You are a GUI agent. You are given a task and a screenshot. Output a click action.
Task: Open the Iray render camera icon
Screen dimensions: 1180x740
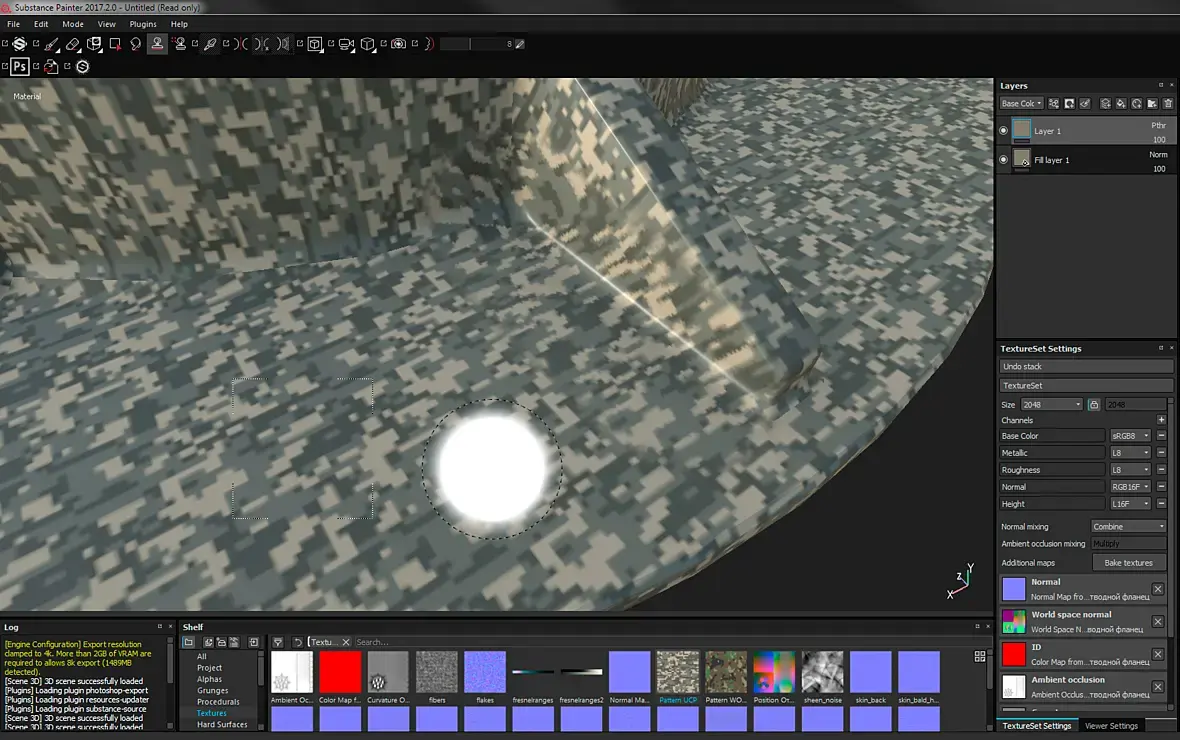tap(399, 44)
